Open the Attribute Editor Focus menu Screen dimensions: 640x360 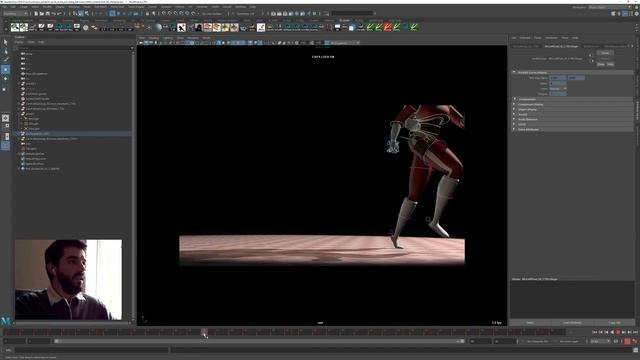click(538, 38)
